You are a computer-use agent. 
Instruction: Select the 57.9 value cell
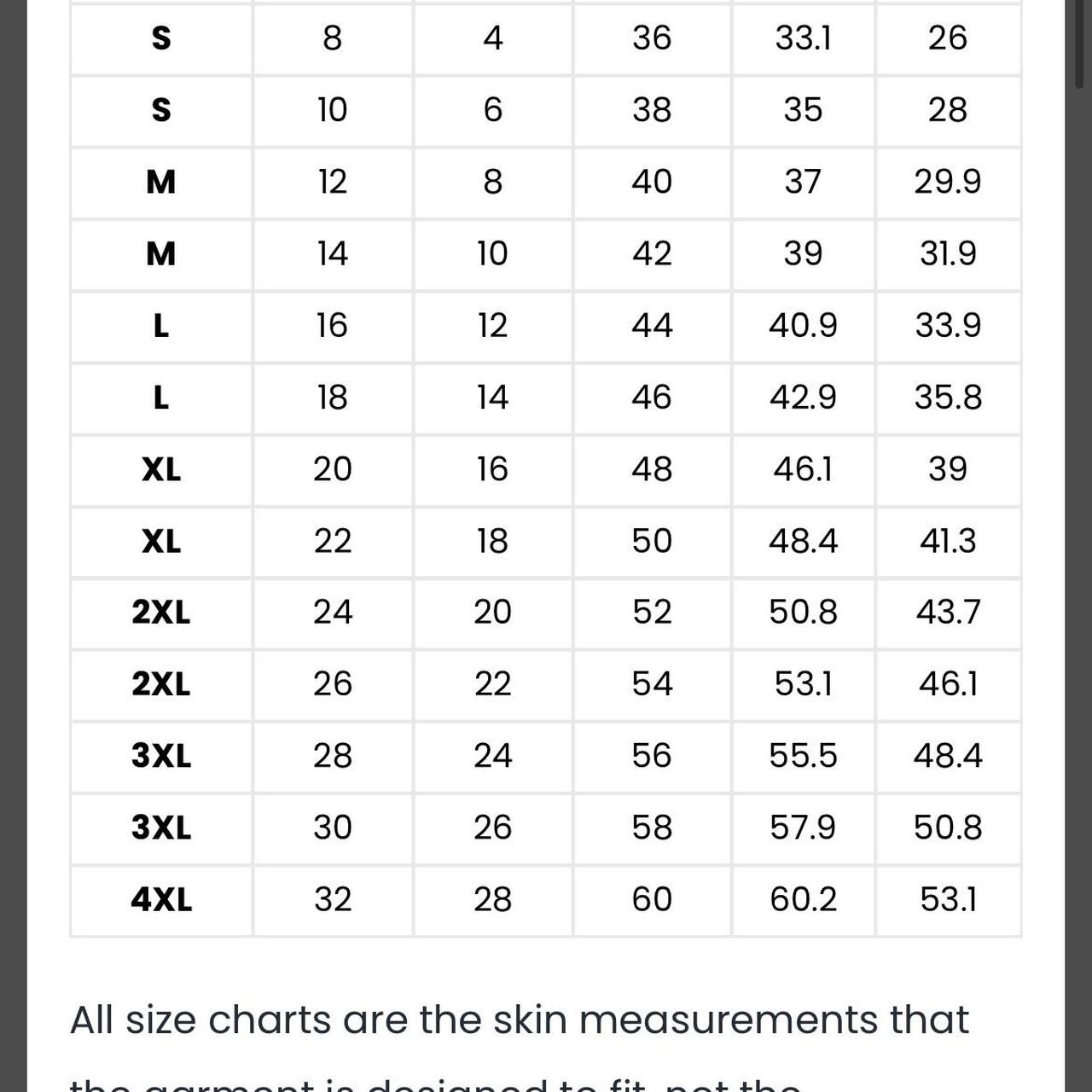(x=803, y=828)
